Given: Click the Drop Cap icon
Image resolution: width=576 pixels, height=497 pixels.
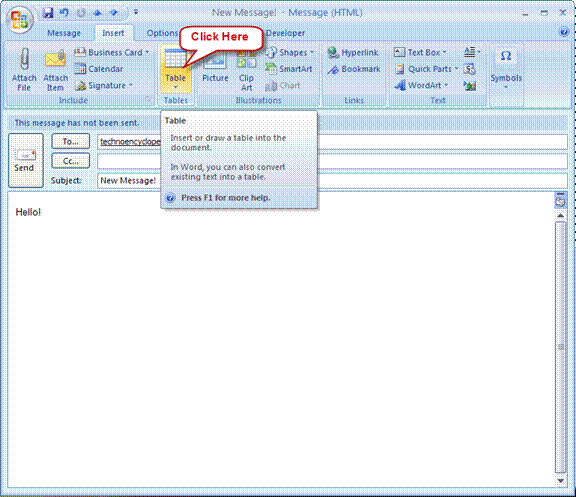Looking at the screenshot, I should click(x=472, y=52).
